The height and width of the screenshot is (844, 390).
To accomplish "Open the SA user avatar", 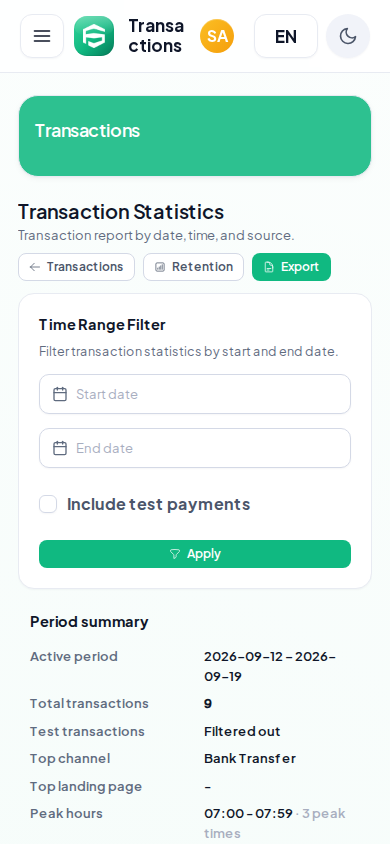I will (x=217, y=36).
